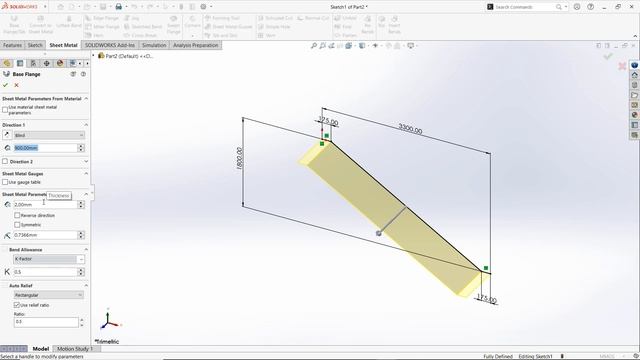The image size is (640, 360).
Task: Open the Analysis Preparation tab
Action: [x=196, y=45]
